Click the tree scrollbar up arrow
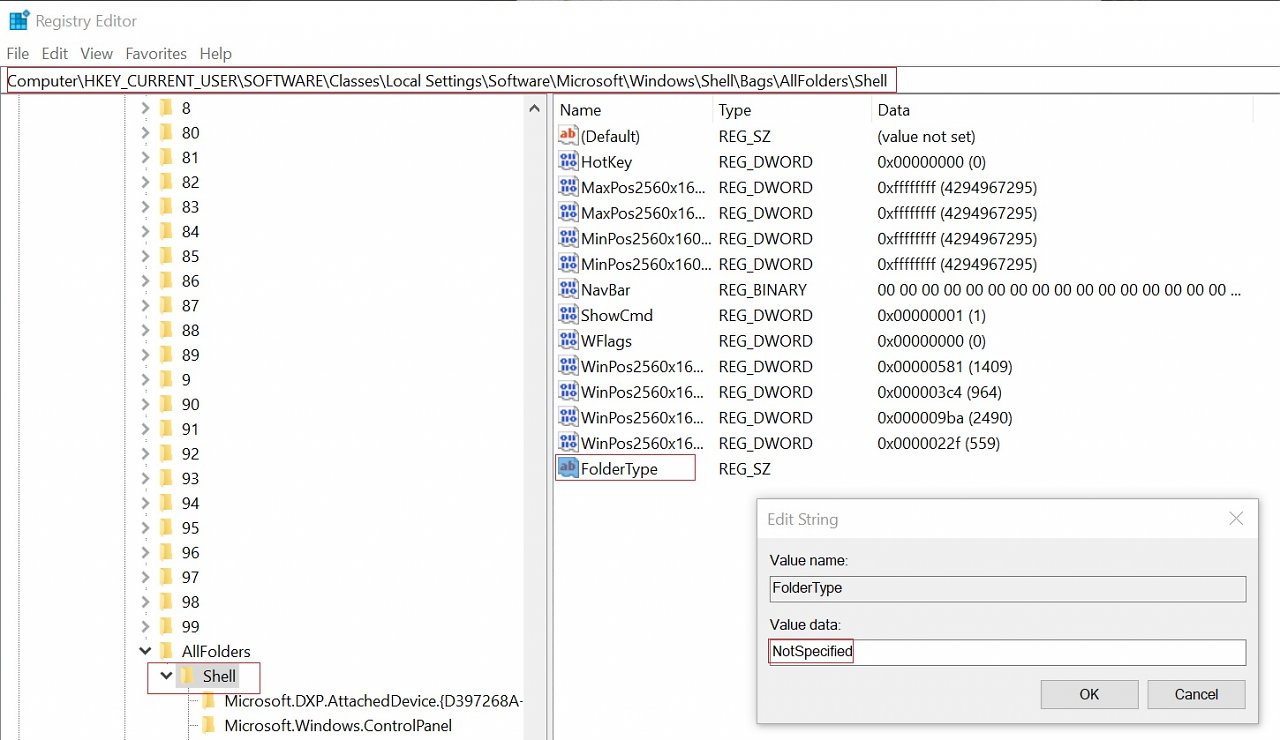1280x740 pixels. pyautogui.click(x=535, y=109)
